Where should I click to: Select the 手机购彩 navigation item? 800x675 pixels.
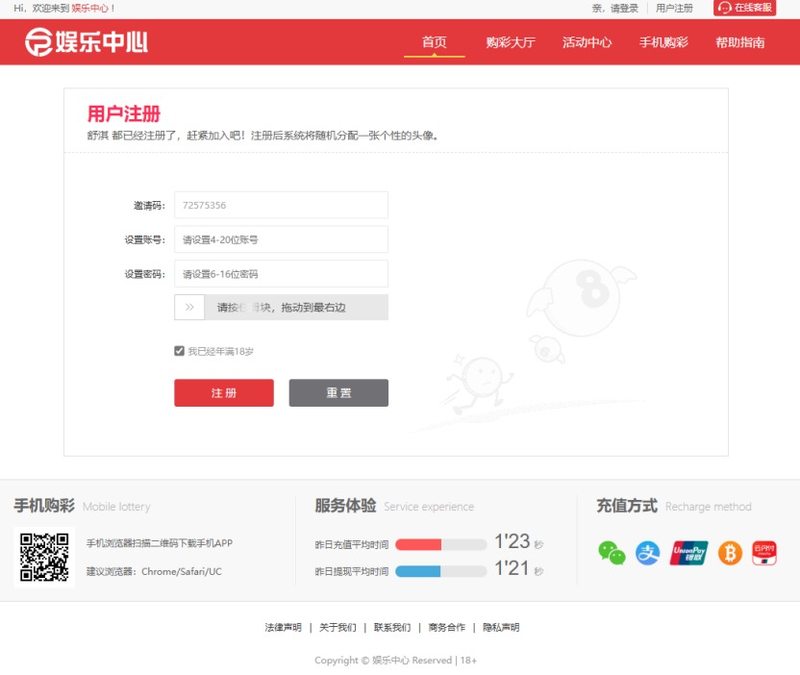[x=663, y=42]
